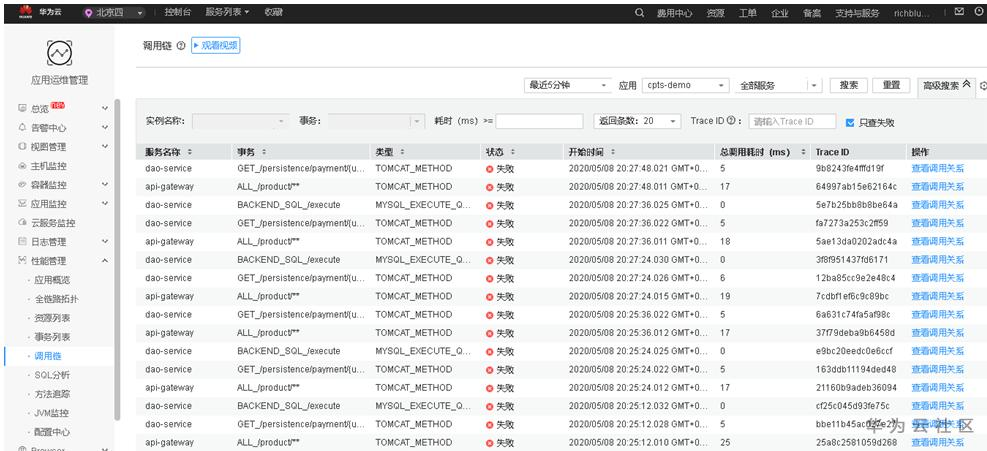Click the 应用运维管理 application logo
This screenshot has height=451, width=987.
[59, 53]
